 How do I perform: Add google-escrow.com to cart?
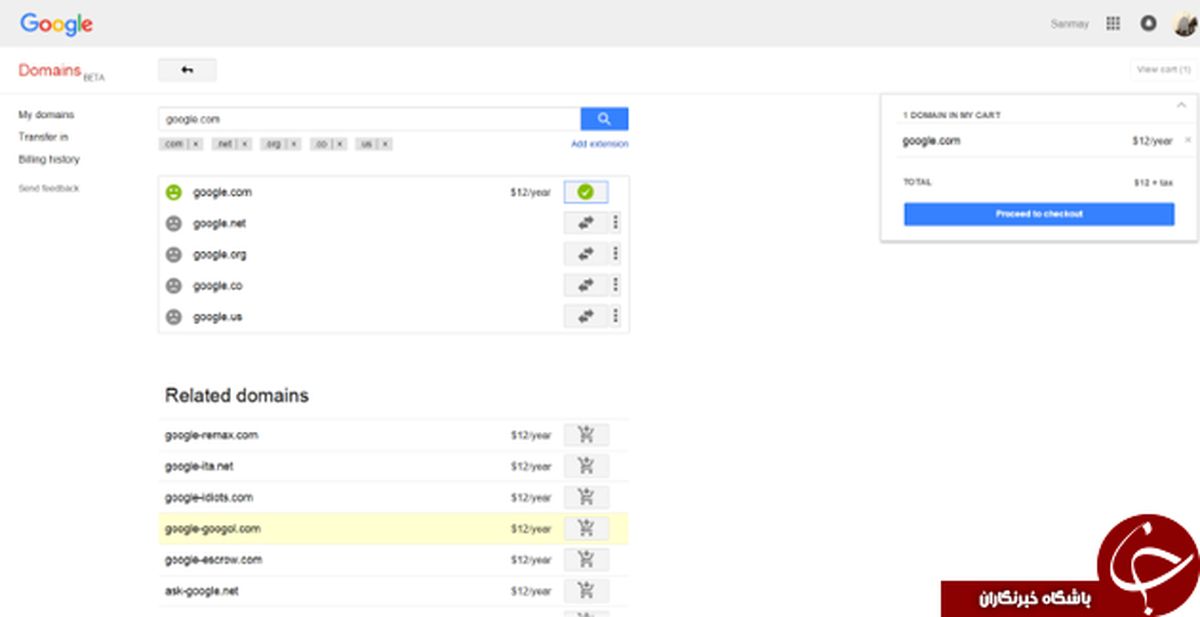tap(586, 560)
